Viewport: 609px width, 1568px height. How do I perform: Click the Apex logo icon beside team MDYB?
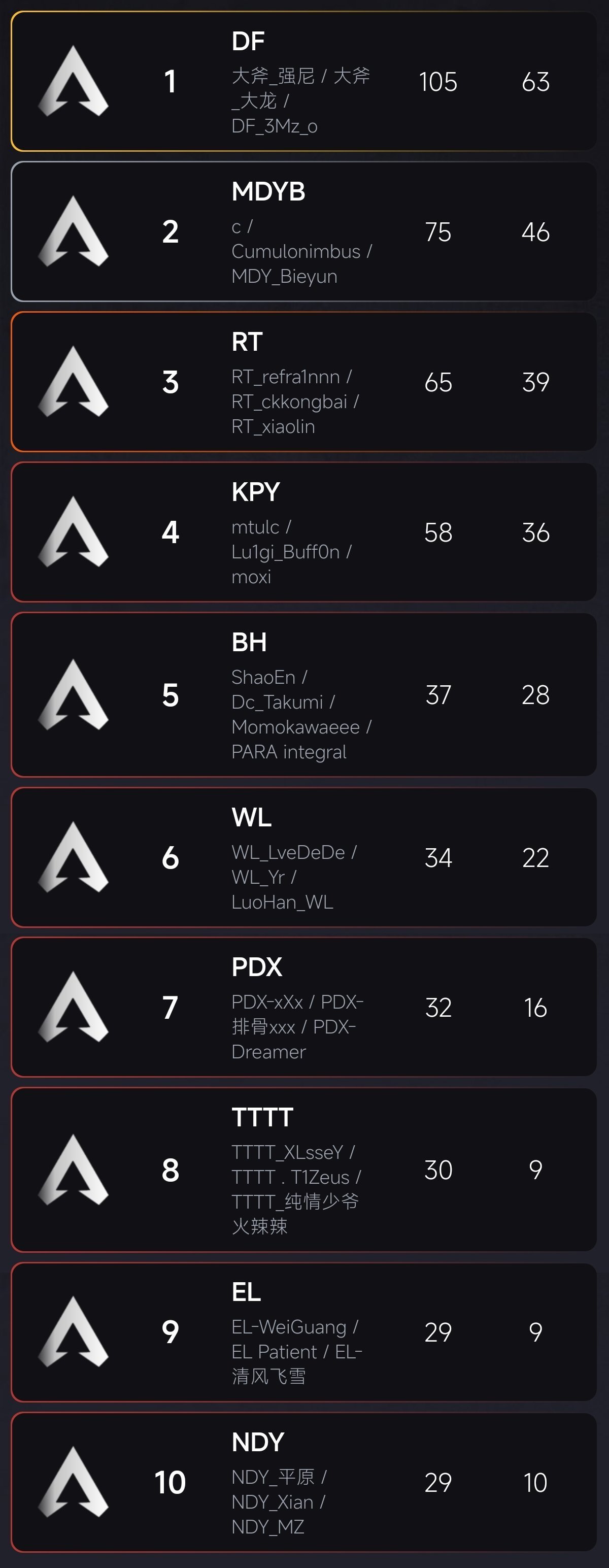[x=74, y=232]
